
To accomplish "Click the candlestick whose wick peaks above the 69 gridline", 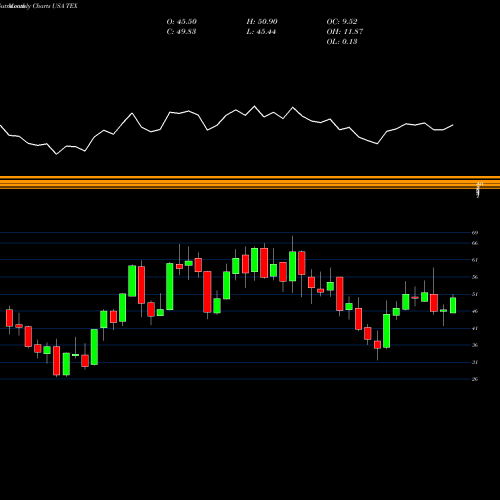I will (292, 266).
